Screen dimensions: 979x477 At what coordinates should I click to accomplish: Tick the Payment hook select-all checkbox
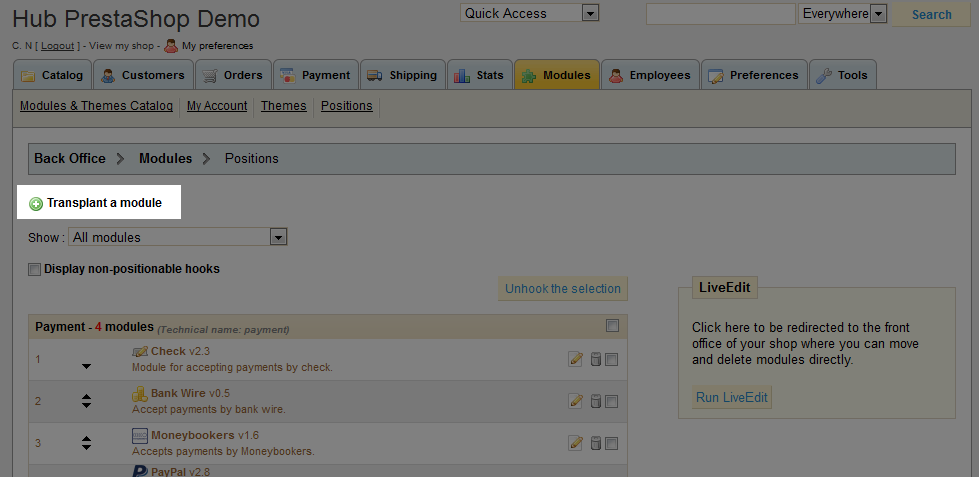[x=612, y=326]
